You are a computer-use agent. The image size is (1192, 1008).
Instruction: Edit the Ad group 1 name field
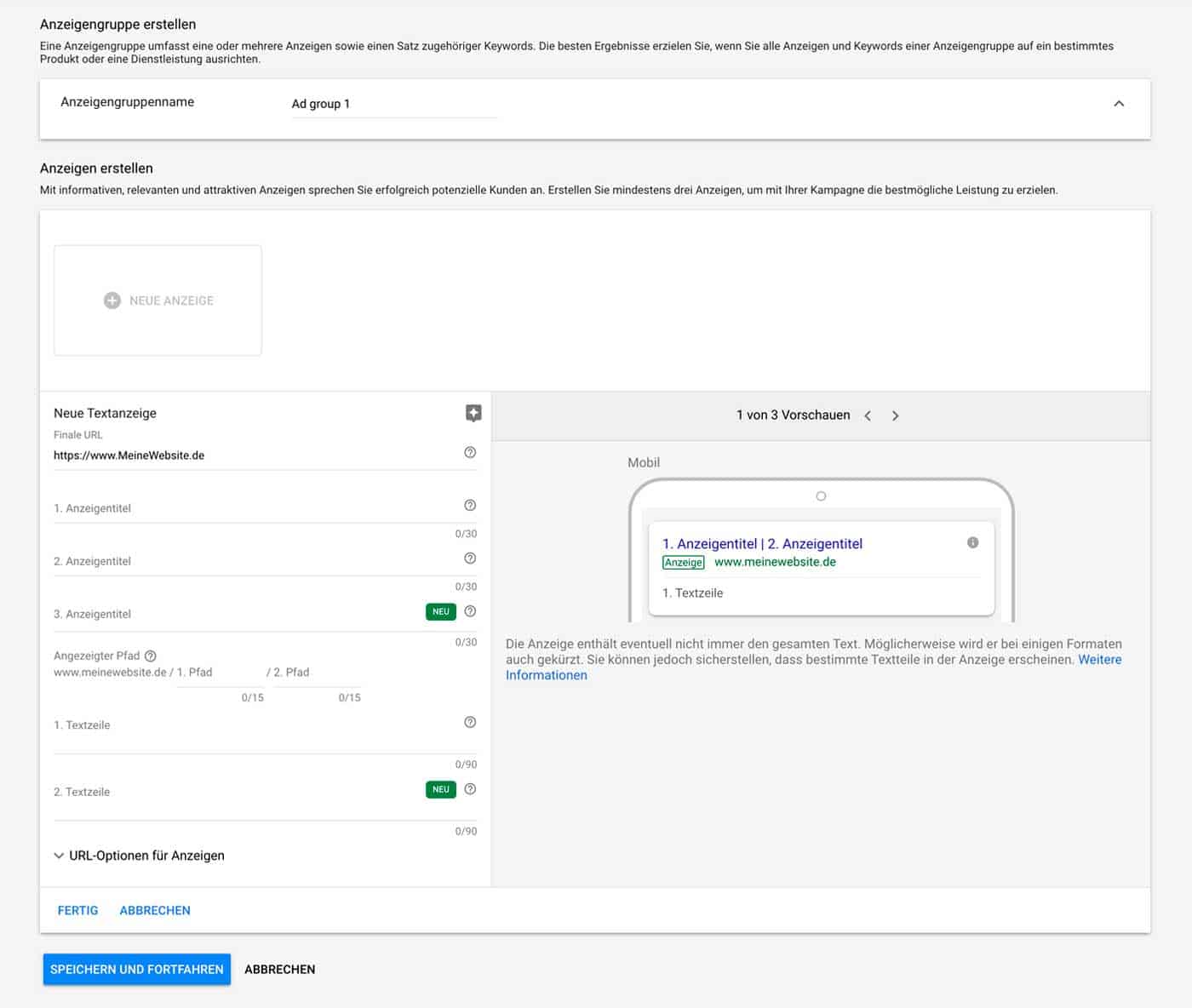(393, 104)
